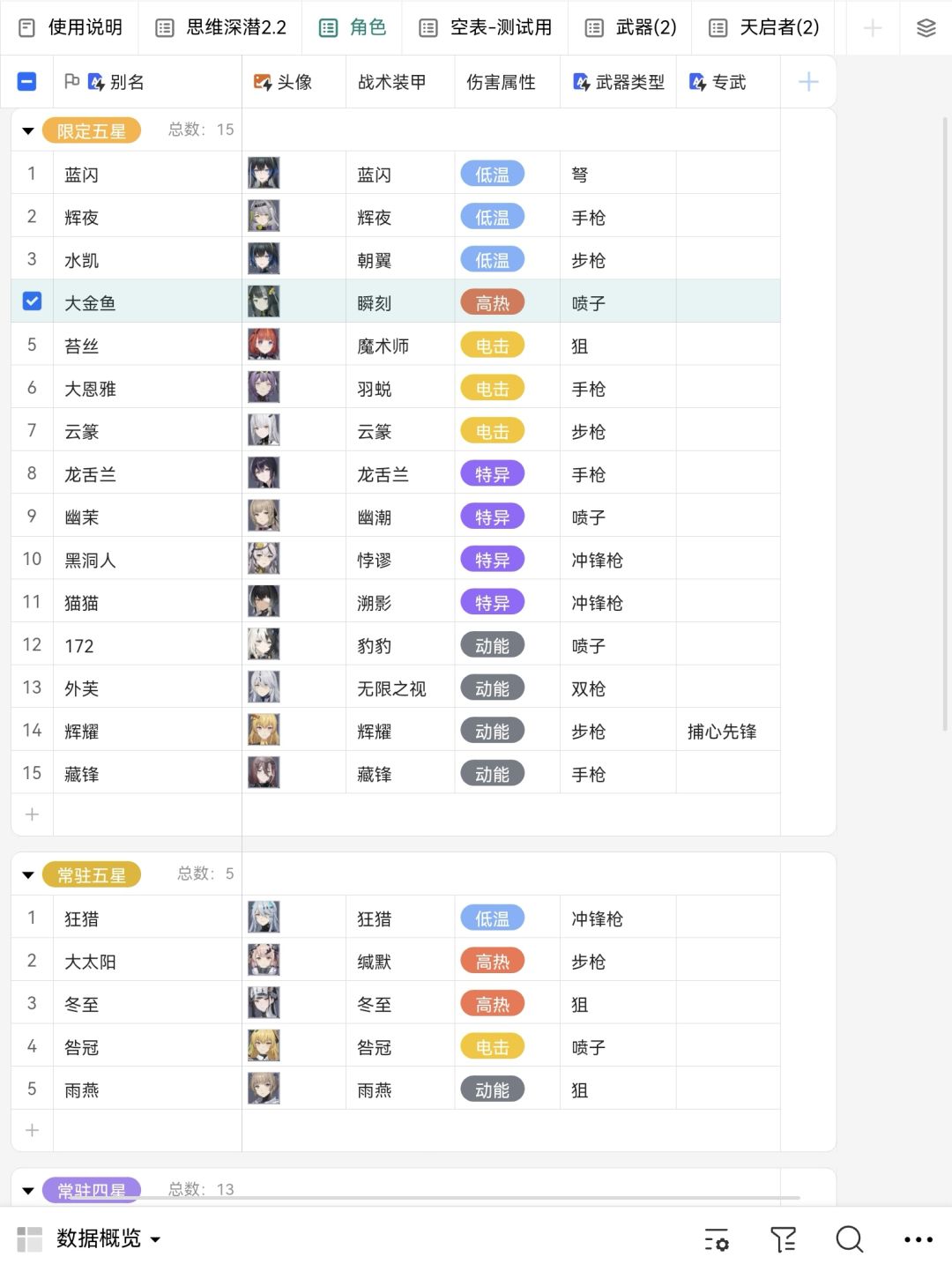Add a row to 限定五星 group
The height and width of the screenshot is (1264, 952).
[x=32, y=814]
